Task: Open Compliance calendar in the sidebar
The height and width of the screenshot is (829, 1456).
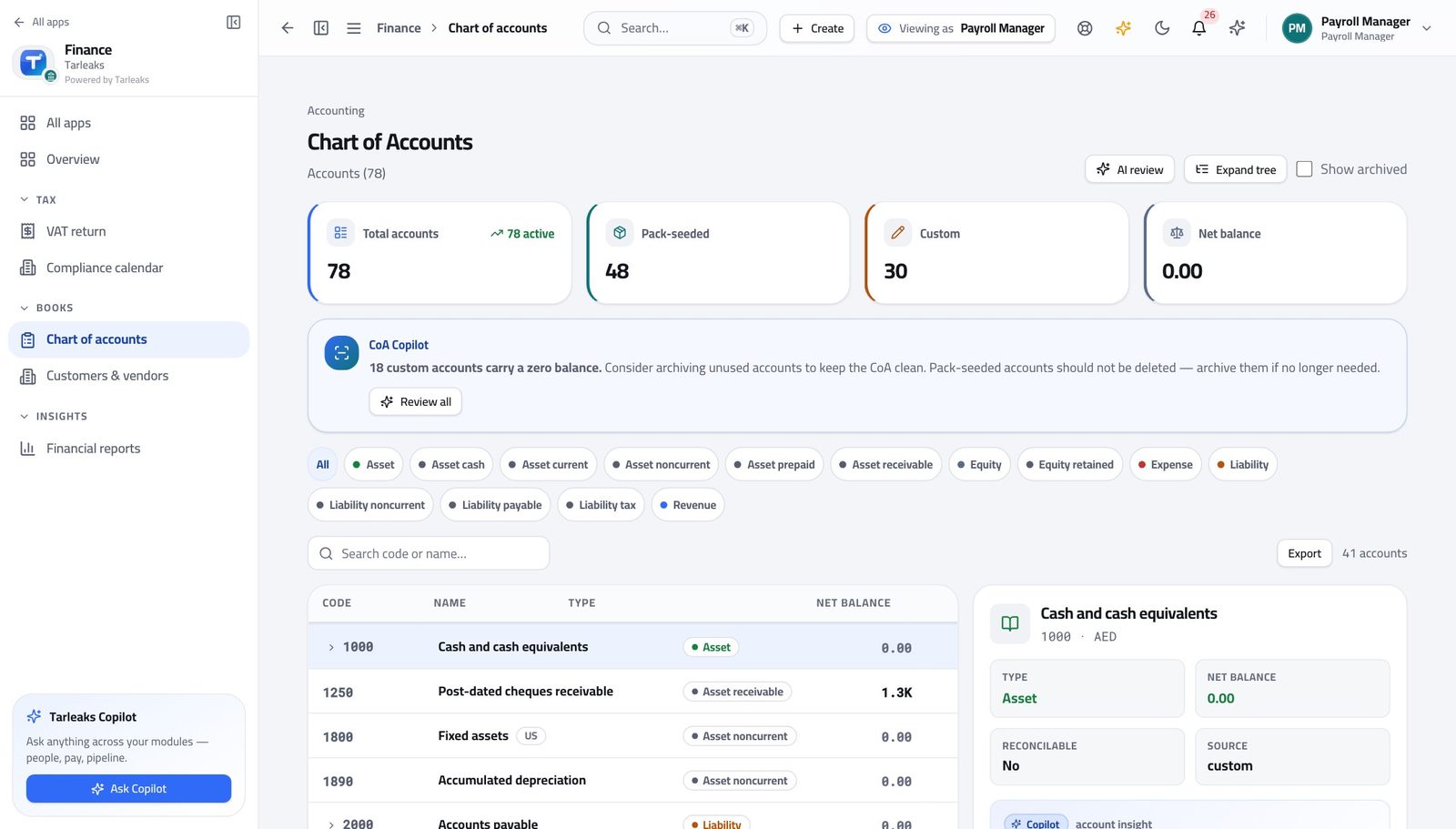Action: pos(128,268)
